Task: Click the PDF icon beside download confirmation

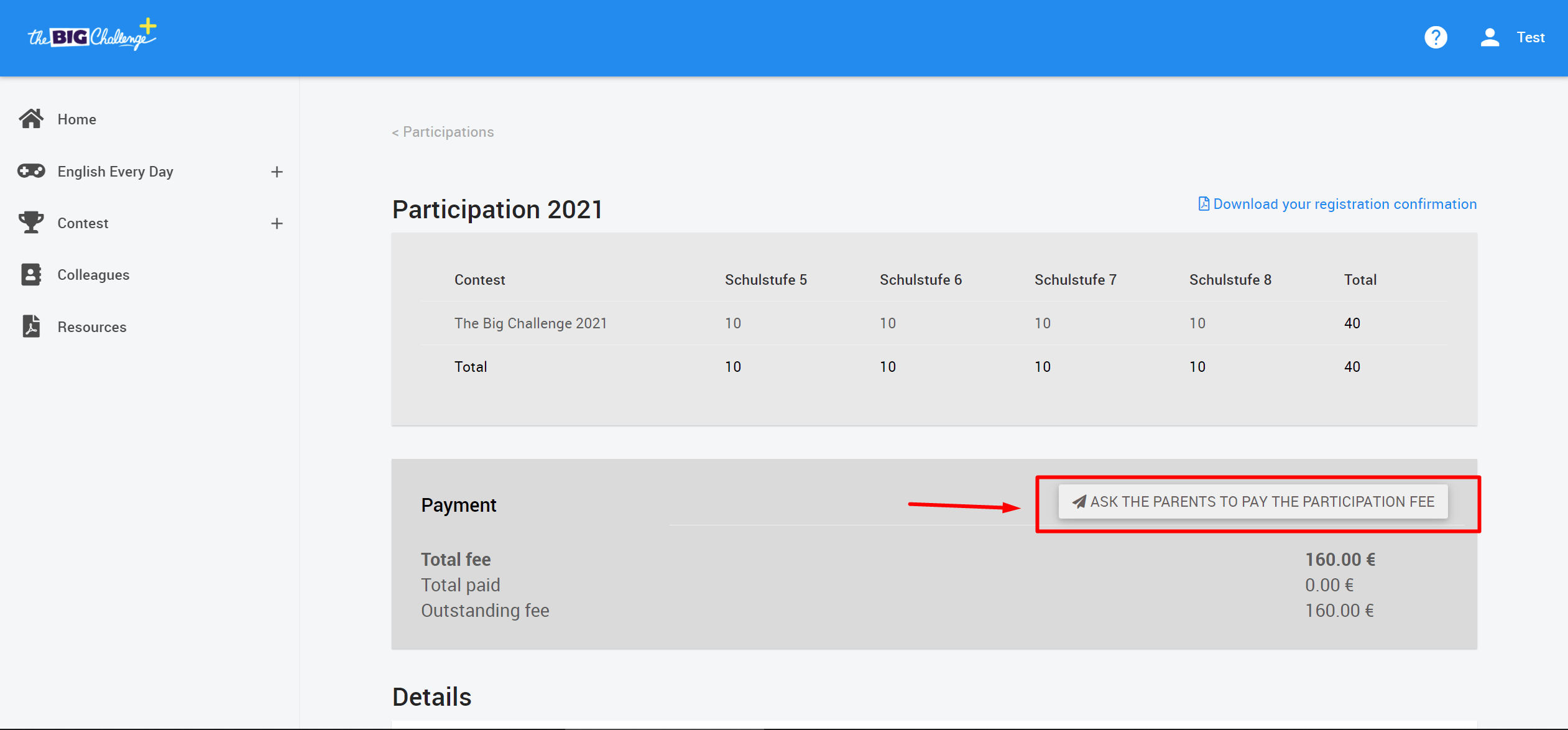Action: tap(1204, 204)
